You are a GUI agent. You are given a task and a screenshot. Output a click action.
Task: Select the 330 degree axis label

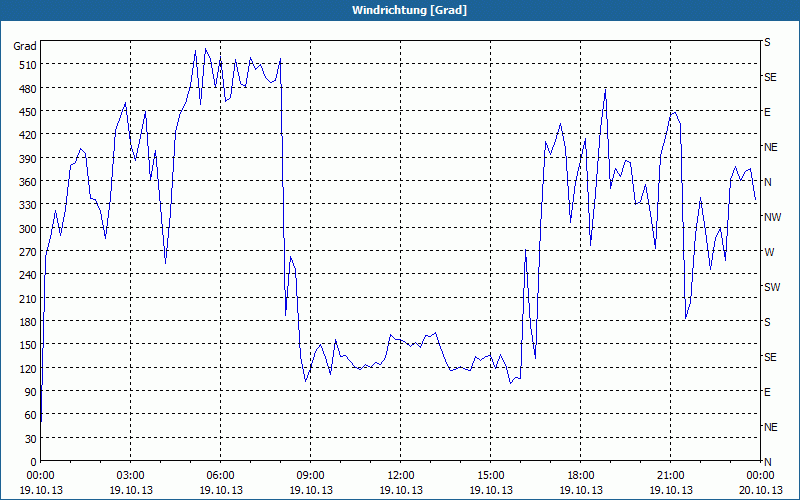(28, 205)
